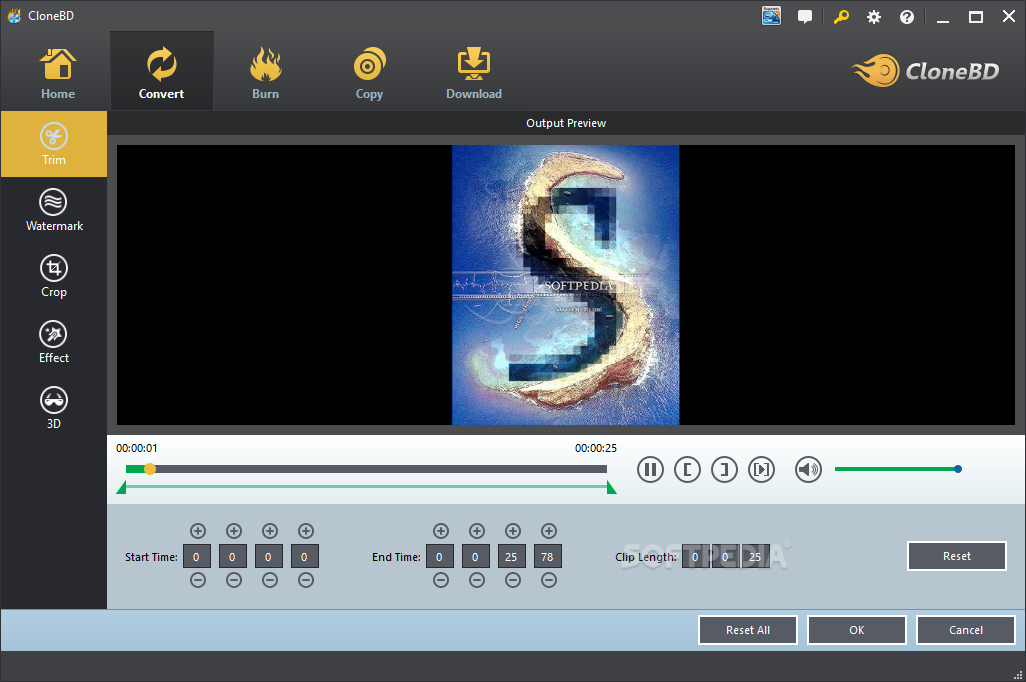Decrease End Time seconds with minus
Viewport: 1026px width, 682px height.
[513, 580]
